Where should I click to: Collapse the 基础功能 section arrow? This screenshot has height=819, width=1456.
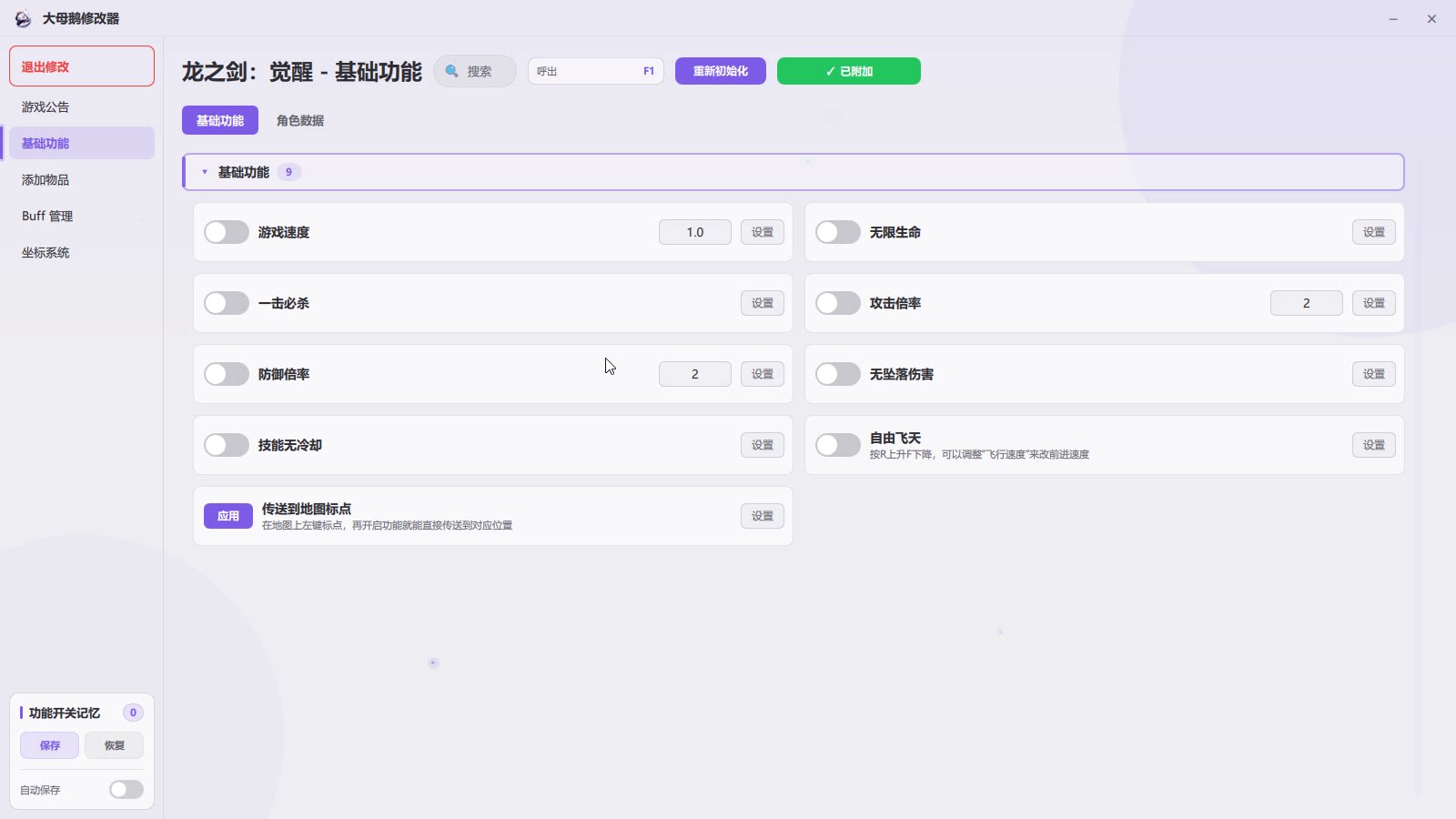pyautogui.click(x=205, y=172)
